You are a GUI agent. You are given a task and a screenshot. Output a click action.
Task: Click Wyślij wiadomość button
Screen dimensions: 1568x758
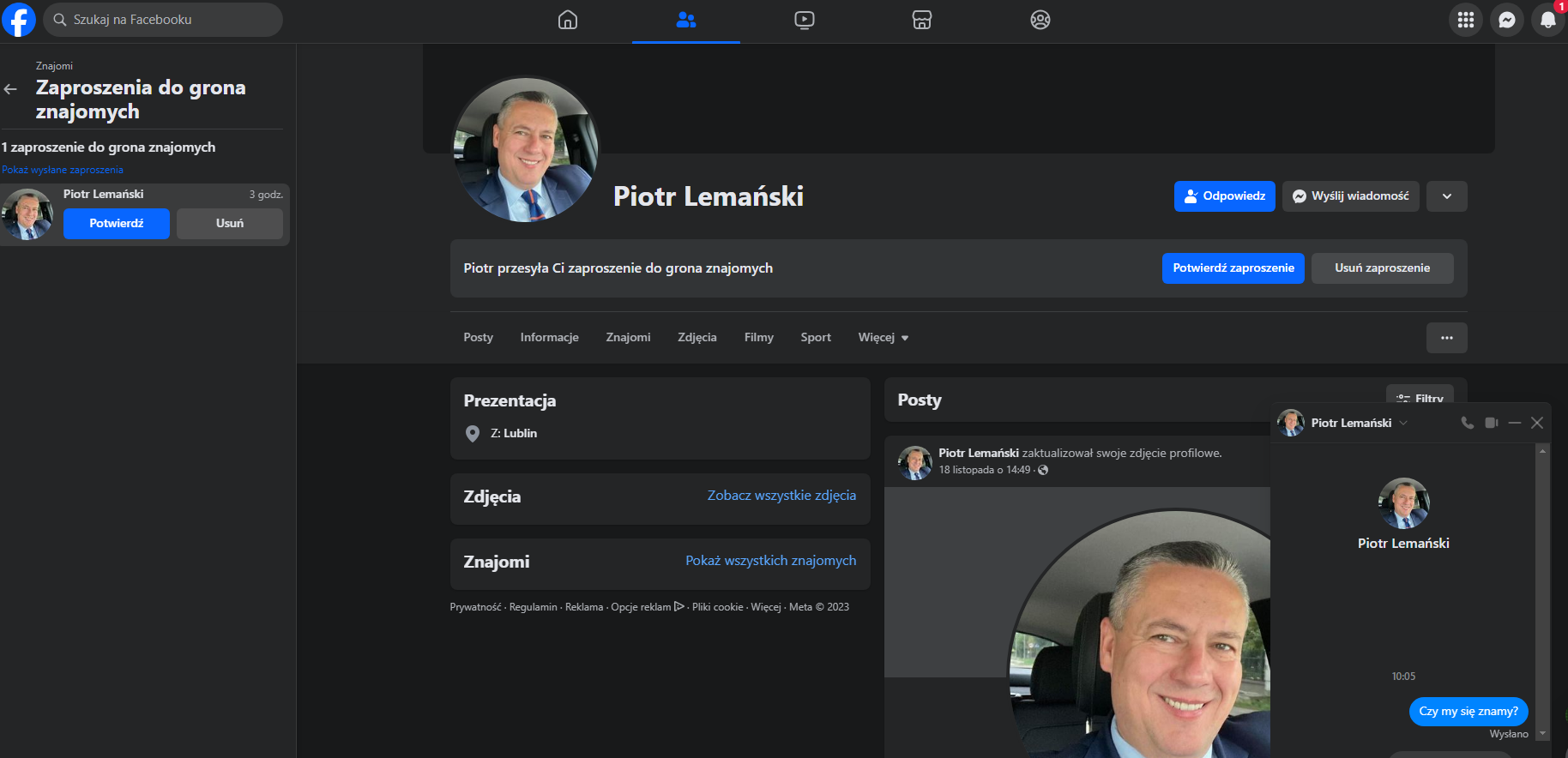pyautogui.click(x=1351, y=196)
